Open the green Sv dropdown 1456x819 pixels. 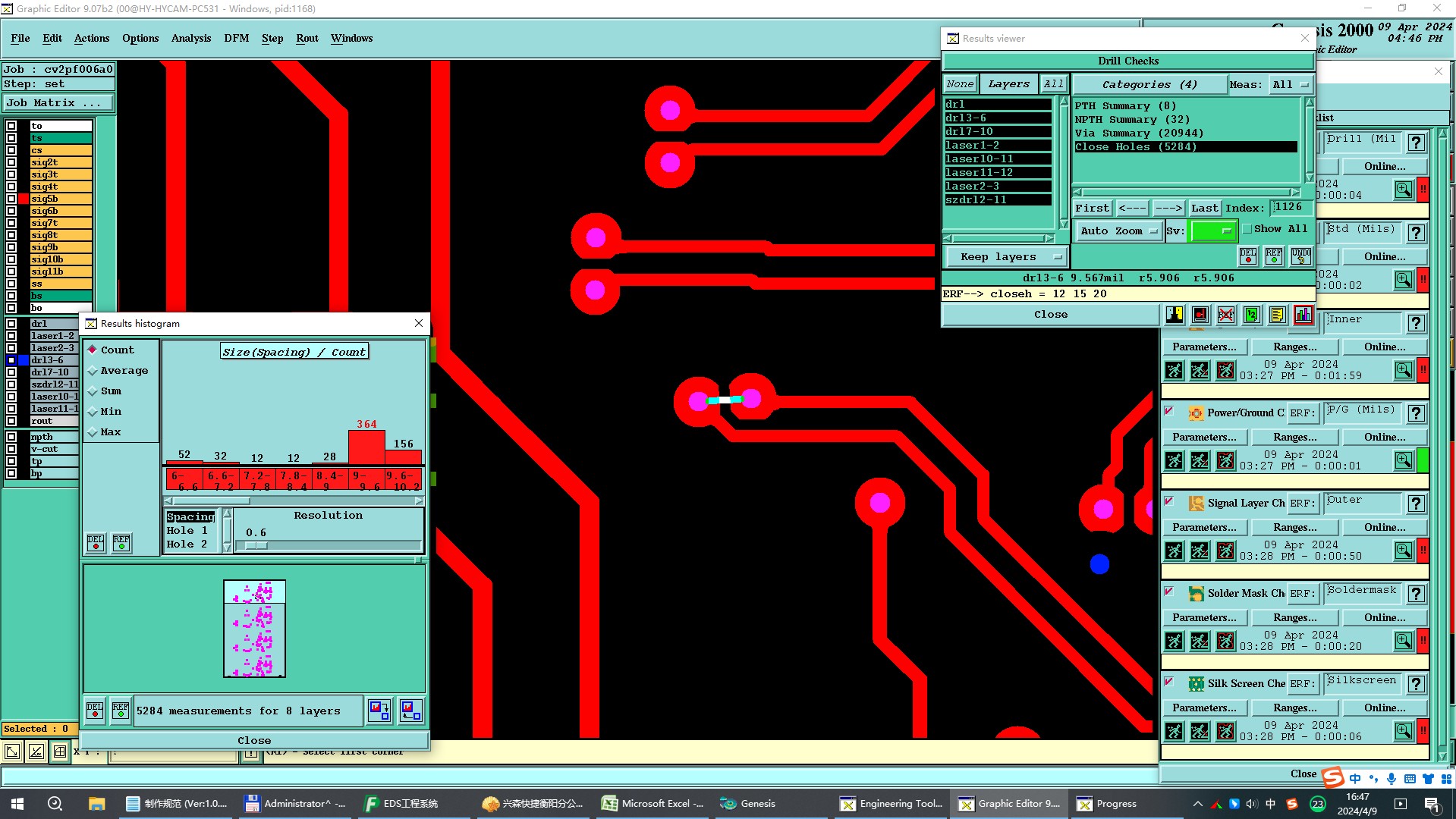1213,231
